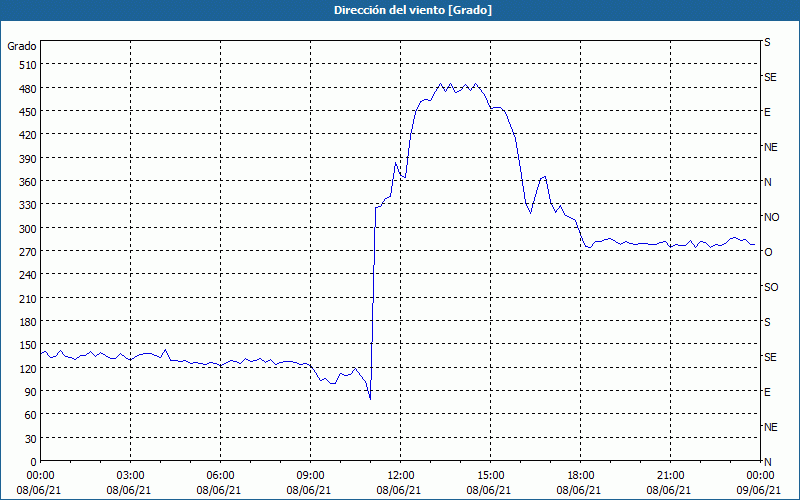The image size is (800, 500).
Task: Select the 330 left axis label
Action: tap(28, 205)
